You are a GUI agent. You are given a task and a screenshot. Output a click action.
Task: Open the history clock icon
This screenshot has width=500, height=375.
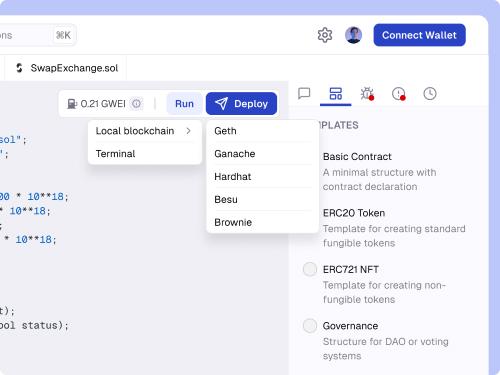(x=430, y=94)
